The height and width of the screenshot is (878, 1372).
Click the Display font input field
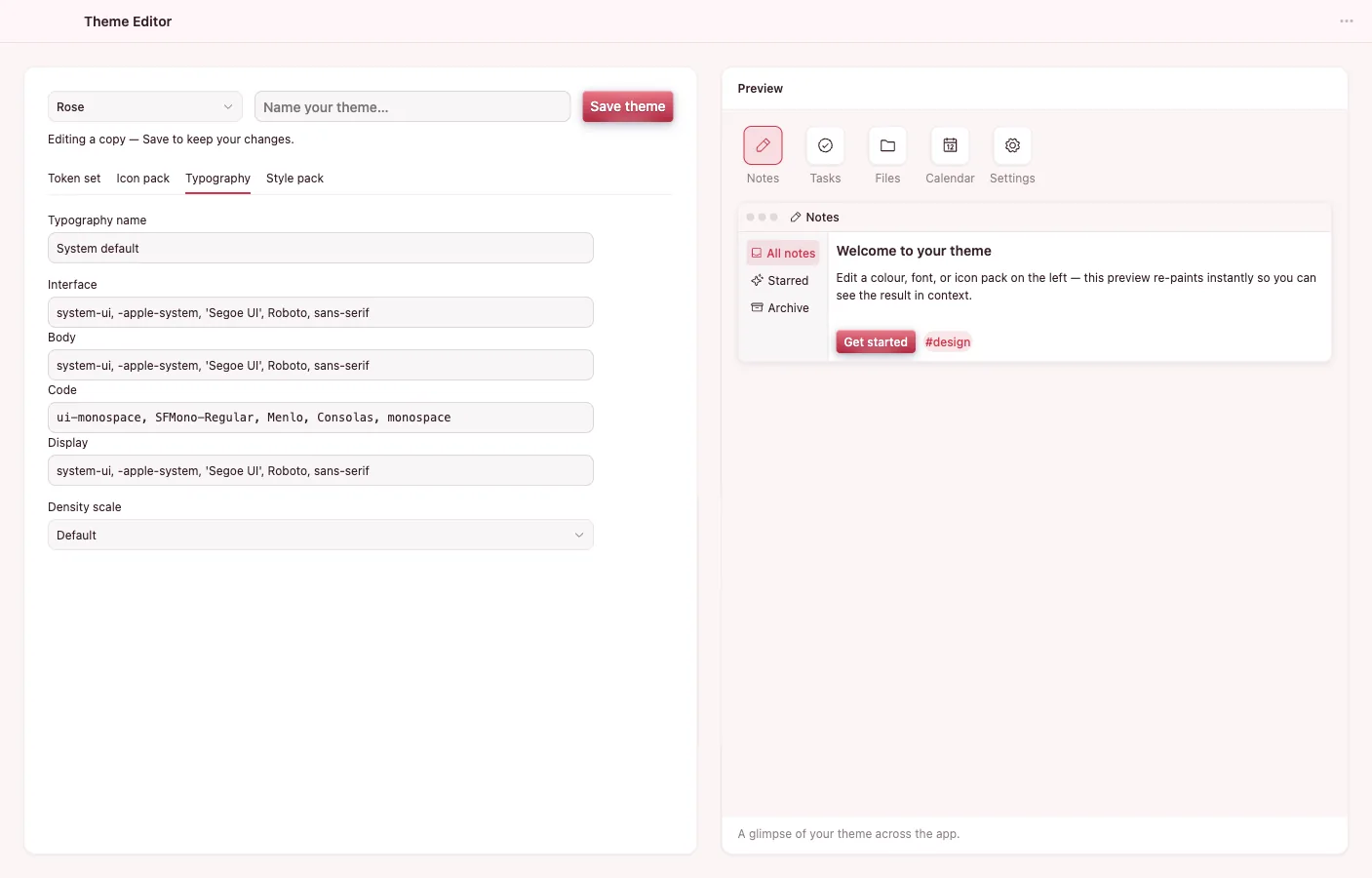321,470
